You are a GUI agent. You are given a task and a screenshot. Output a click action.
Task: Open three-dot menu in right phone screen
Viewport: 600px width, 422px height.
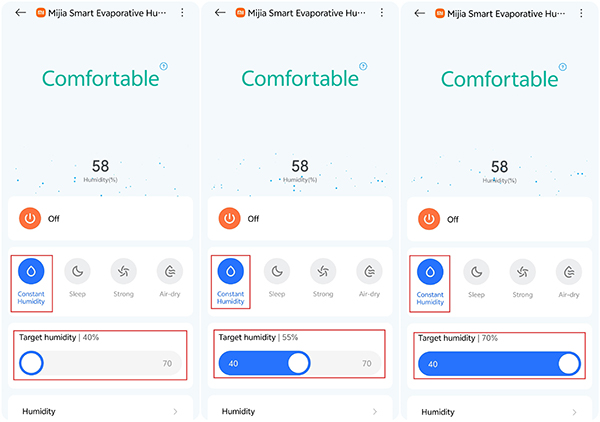582,13
